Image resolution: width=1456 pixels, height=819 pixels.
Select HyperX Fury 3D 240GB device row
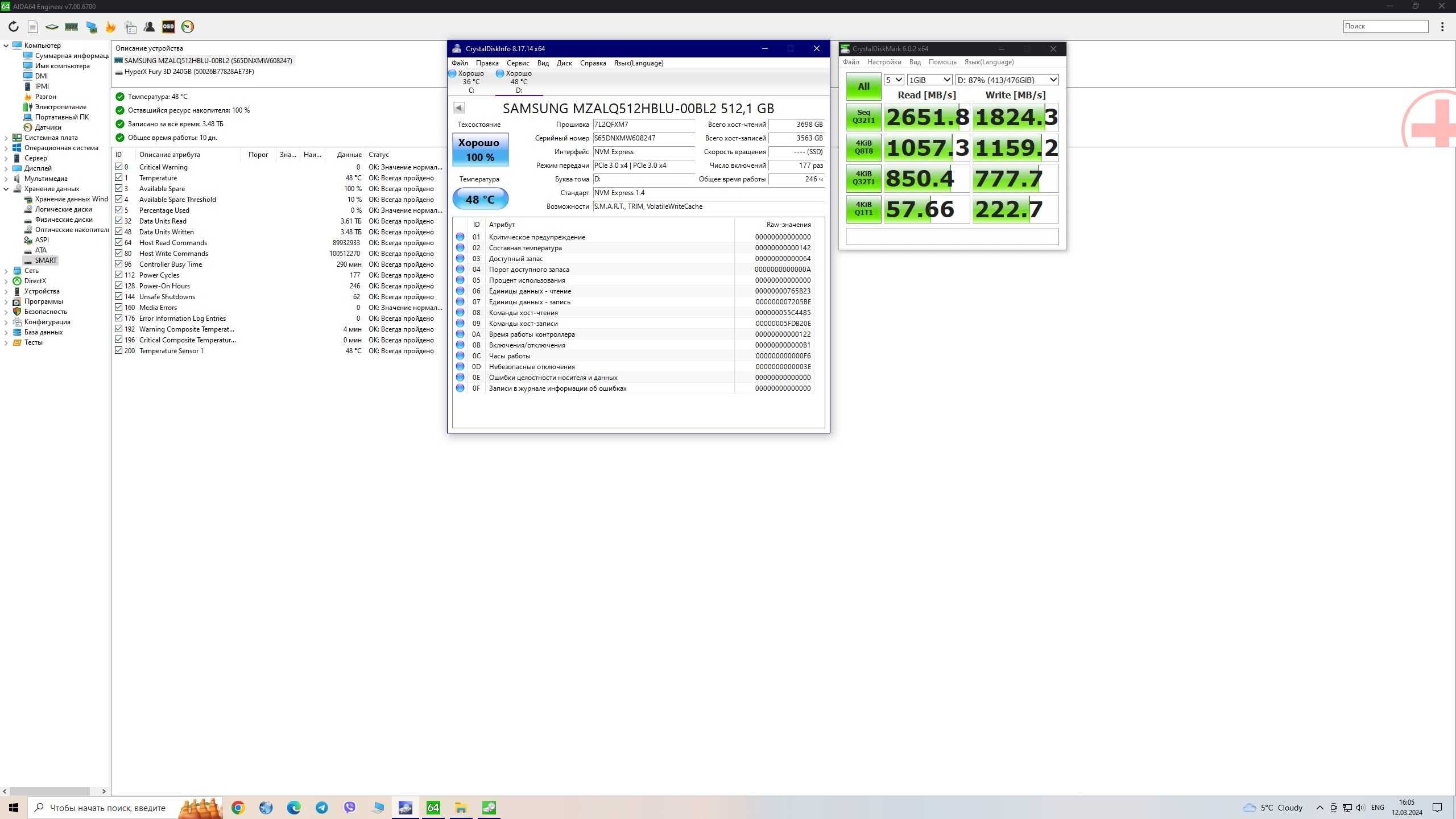(185, 72)
